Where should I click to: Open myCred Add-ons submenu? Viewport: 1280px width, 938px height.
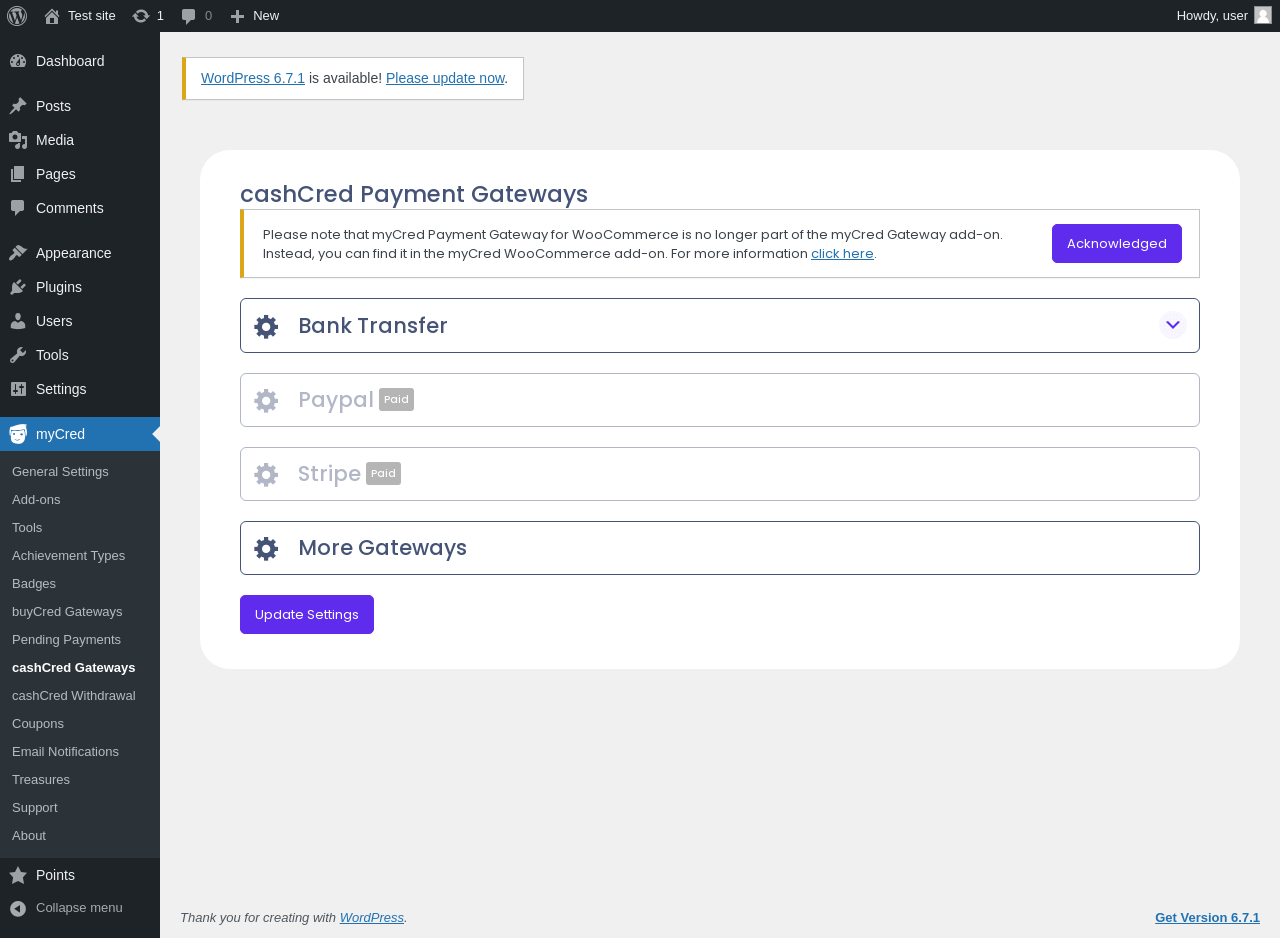point(80,499)
